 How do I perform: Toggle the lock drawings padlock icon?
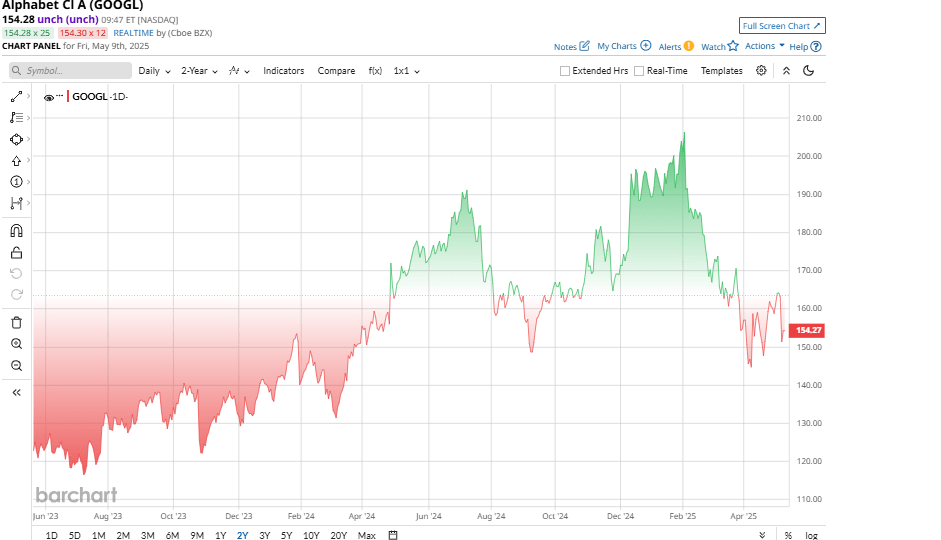(16, 253)
